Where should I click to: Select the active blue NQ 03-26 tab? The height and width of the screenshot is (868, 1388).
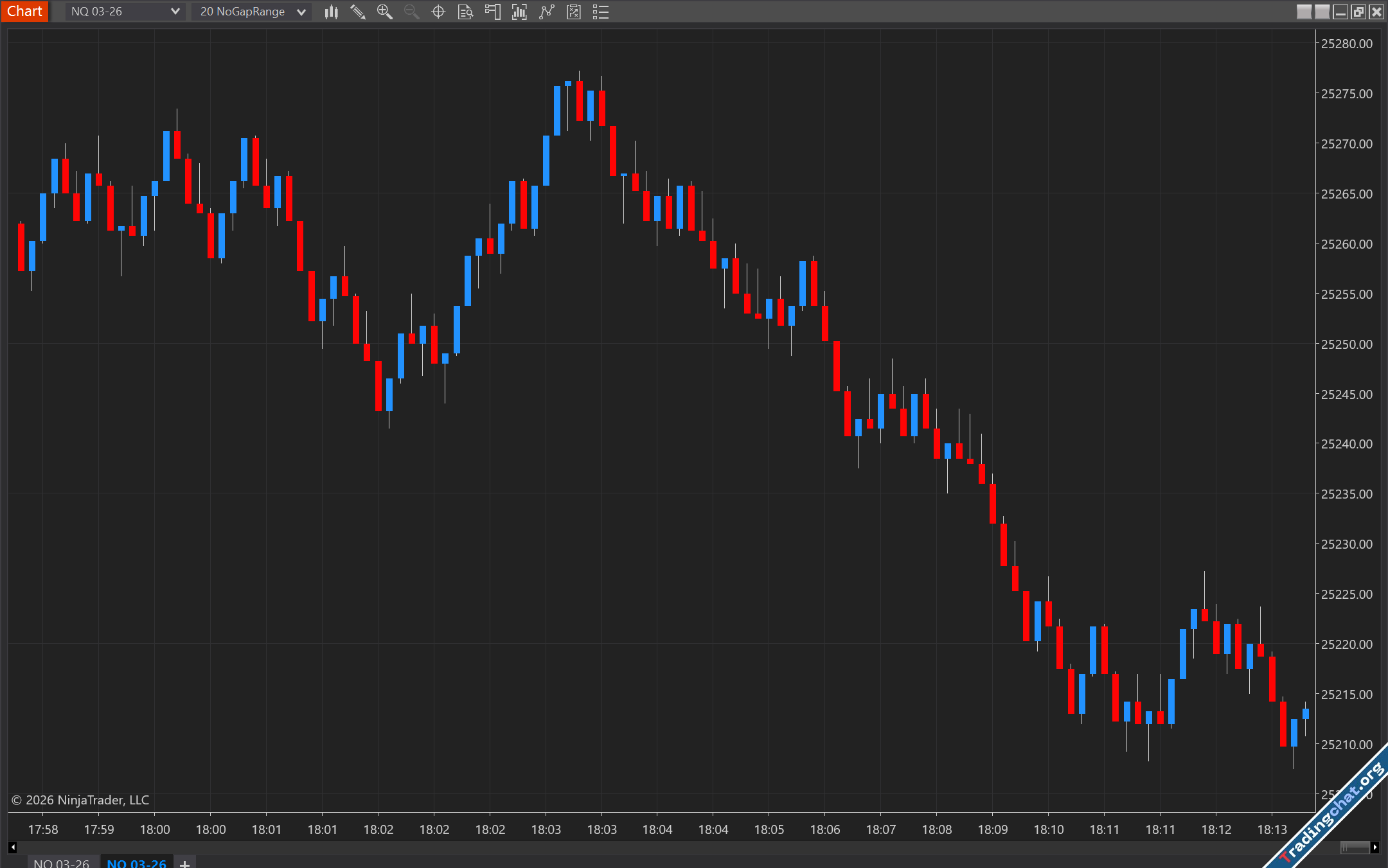[x=136, y=862]
